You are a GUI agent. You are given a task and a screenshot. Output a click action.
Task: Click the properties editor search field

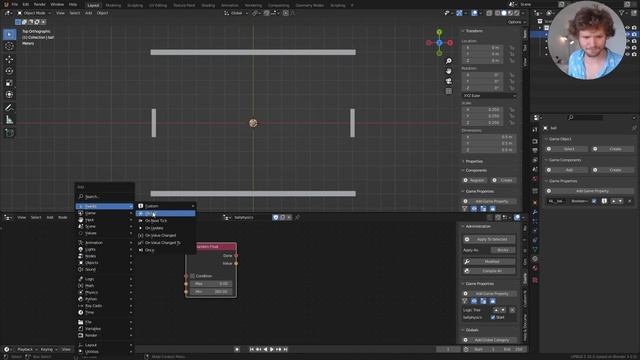pyautogui.click(x=586, y=118)
